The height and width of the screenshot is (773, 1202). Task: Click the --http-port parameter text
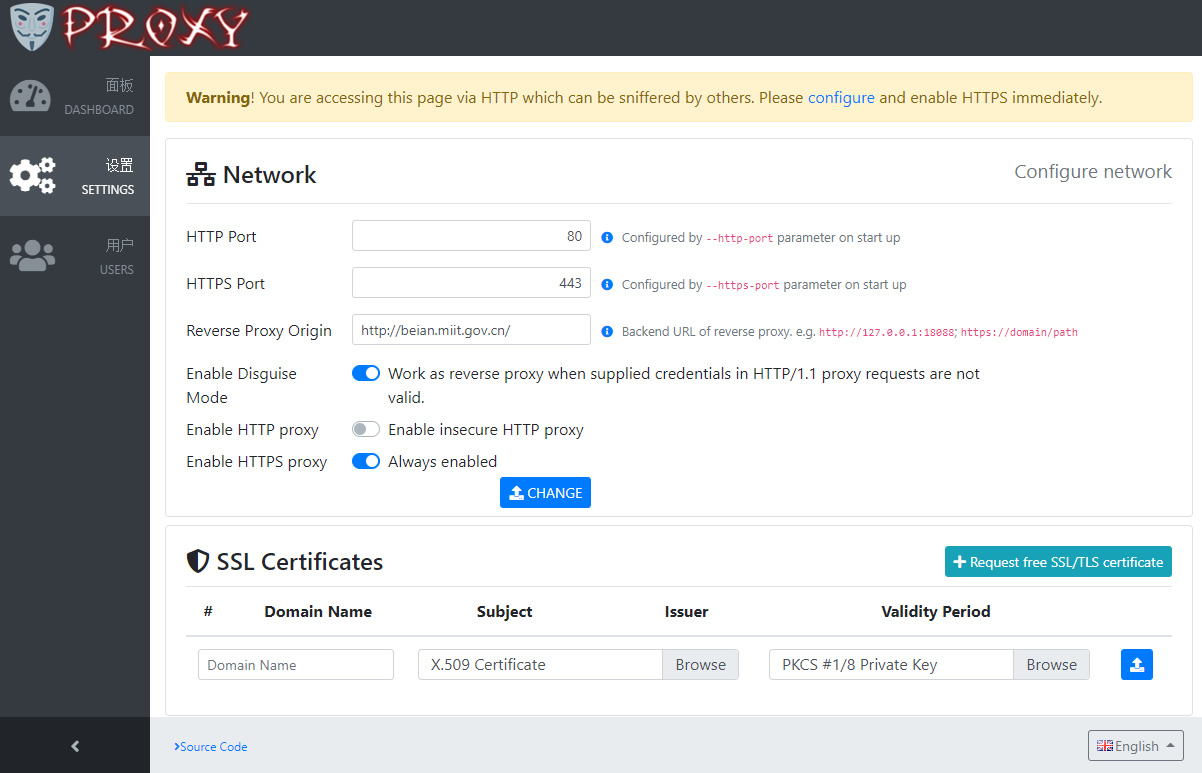[740, 238]
